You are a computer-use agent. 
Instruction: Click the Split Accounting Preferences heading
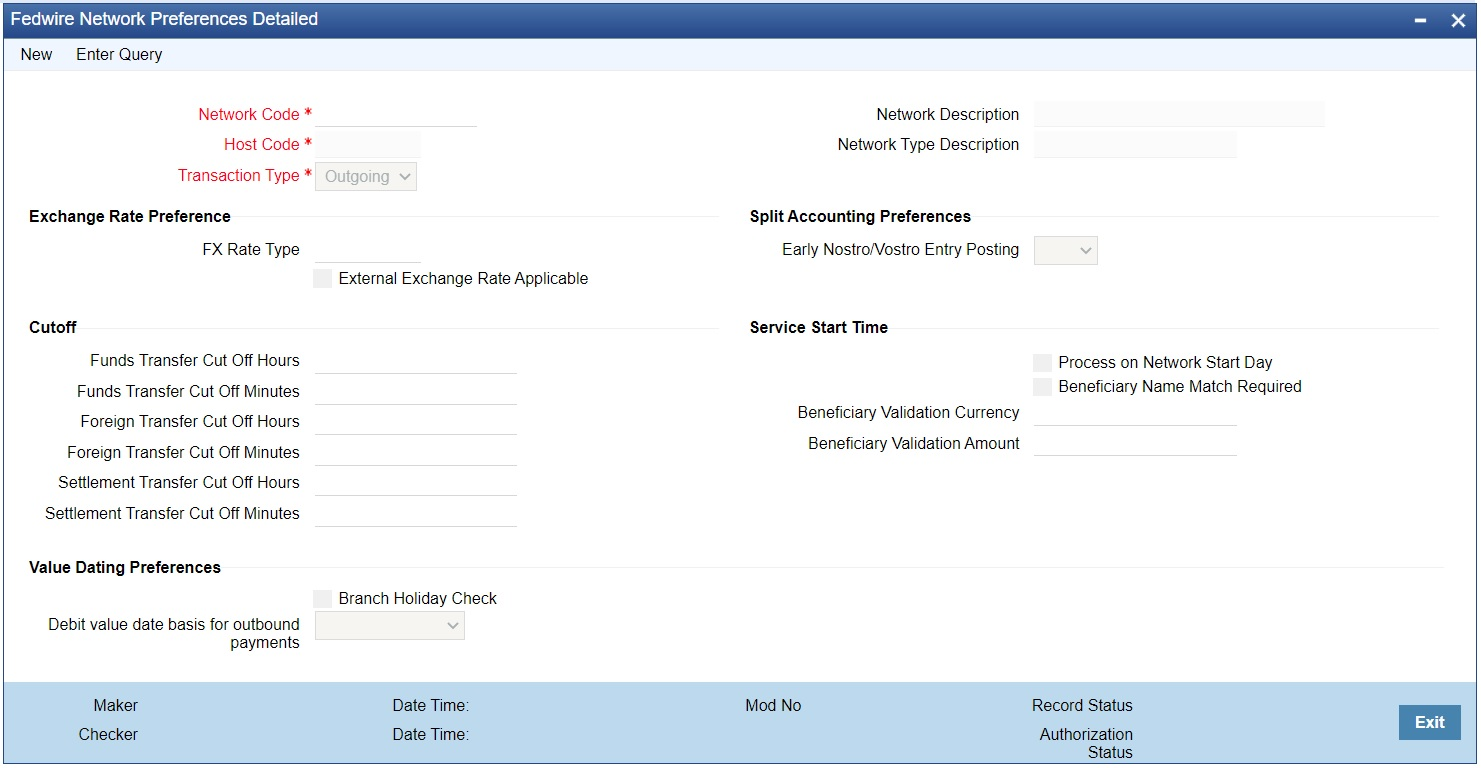coord(861,216)
